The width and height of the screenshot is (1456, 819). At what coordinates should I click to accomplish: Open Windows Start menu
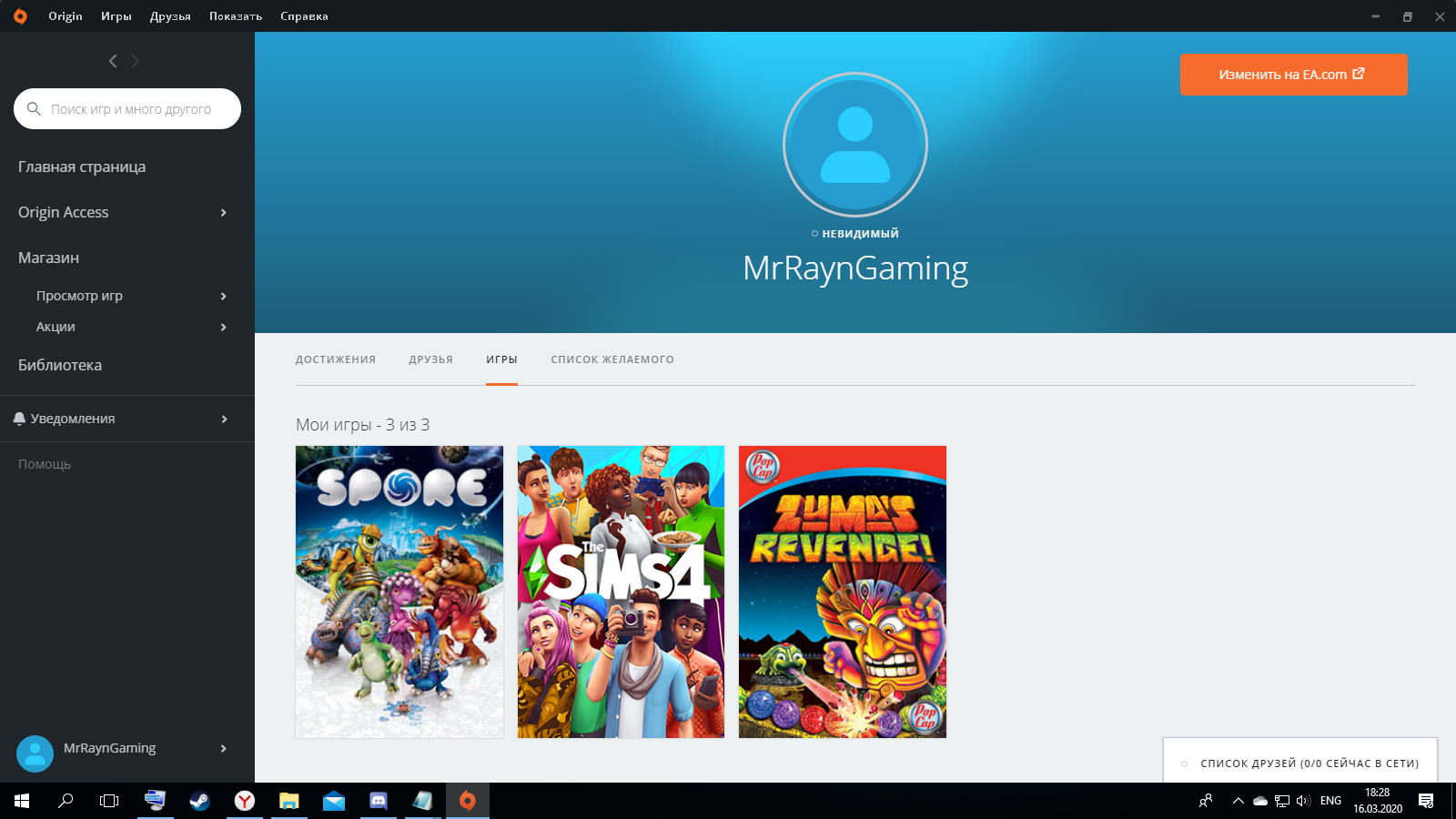pos(22,801)
